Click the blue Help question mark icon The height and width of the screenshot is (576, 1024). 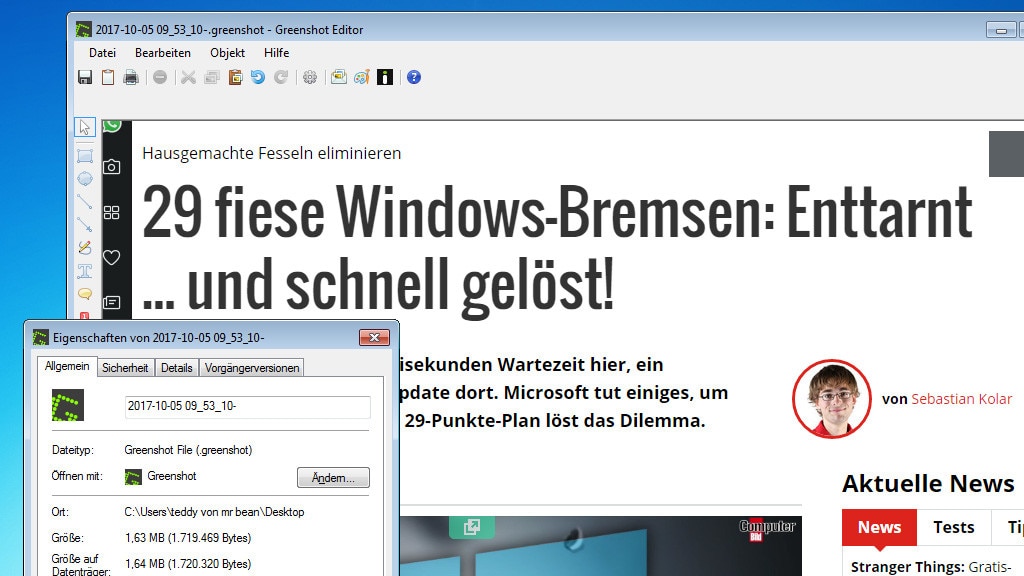pyautogui.click(x=414, y=77)
